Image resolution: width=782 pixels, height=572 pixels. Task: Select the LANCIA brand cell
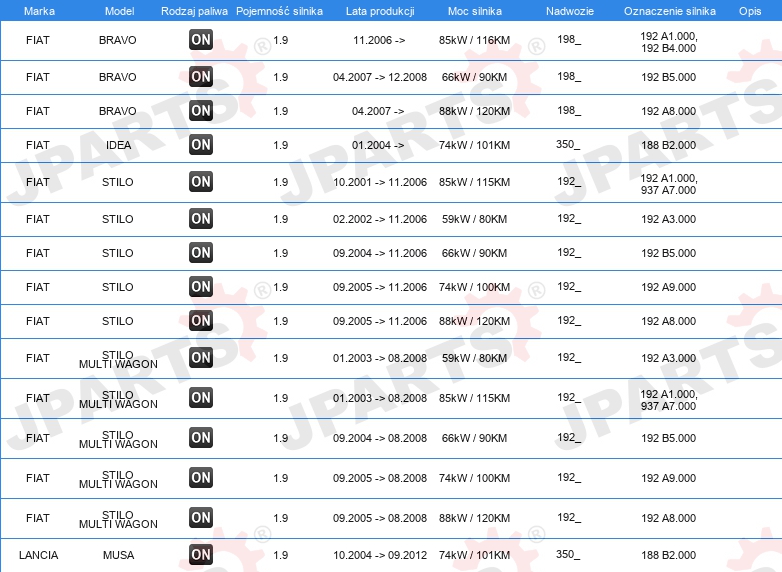tap(38, 555)
